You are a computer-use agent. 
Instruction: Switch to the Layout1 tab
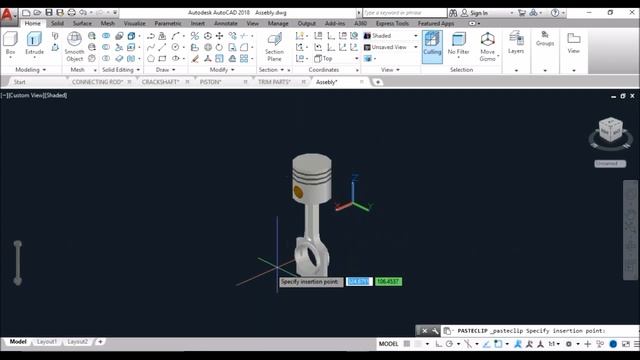47,342
